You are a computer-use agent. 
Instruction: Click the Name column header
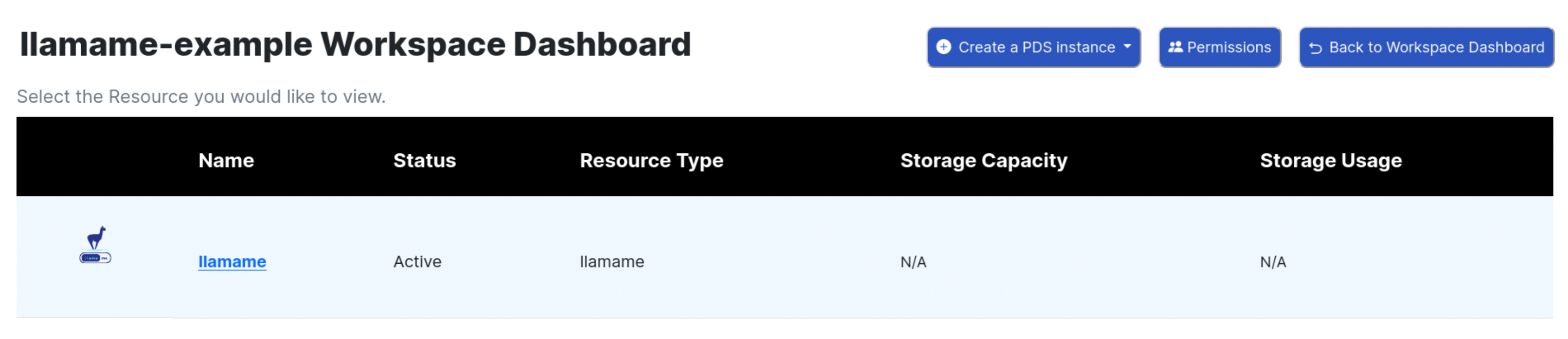tap(226, 160)
